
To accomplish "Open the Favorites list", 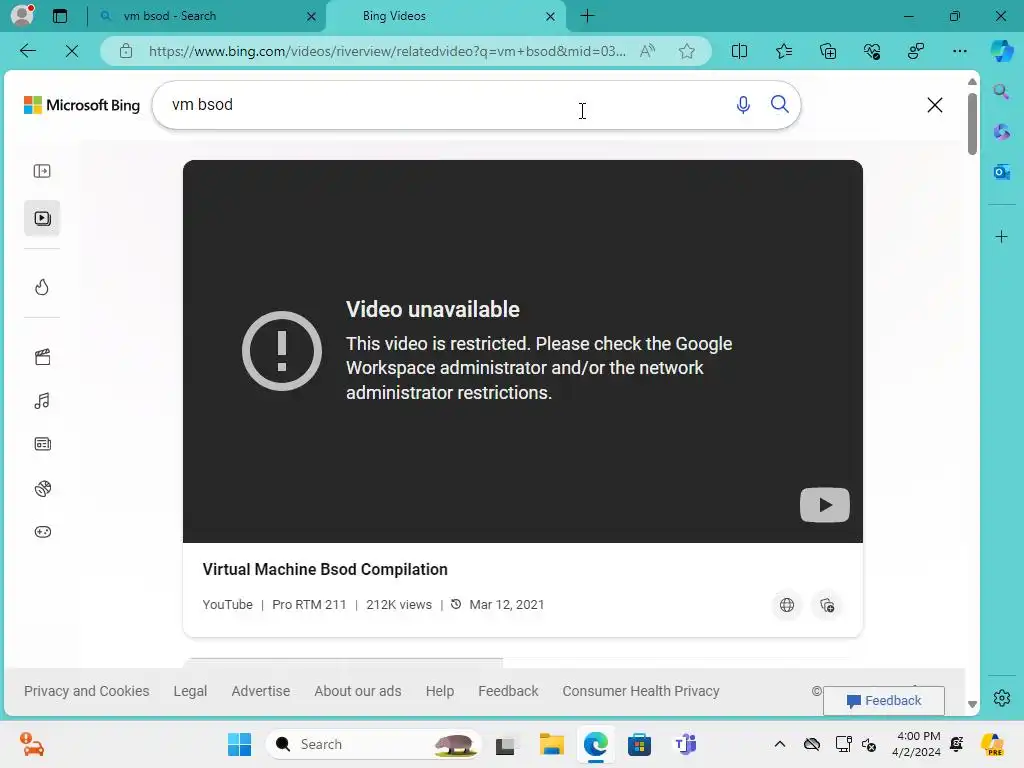I will (784, 51).
